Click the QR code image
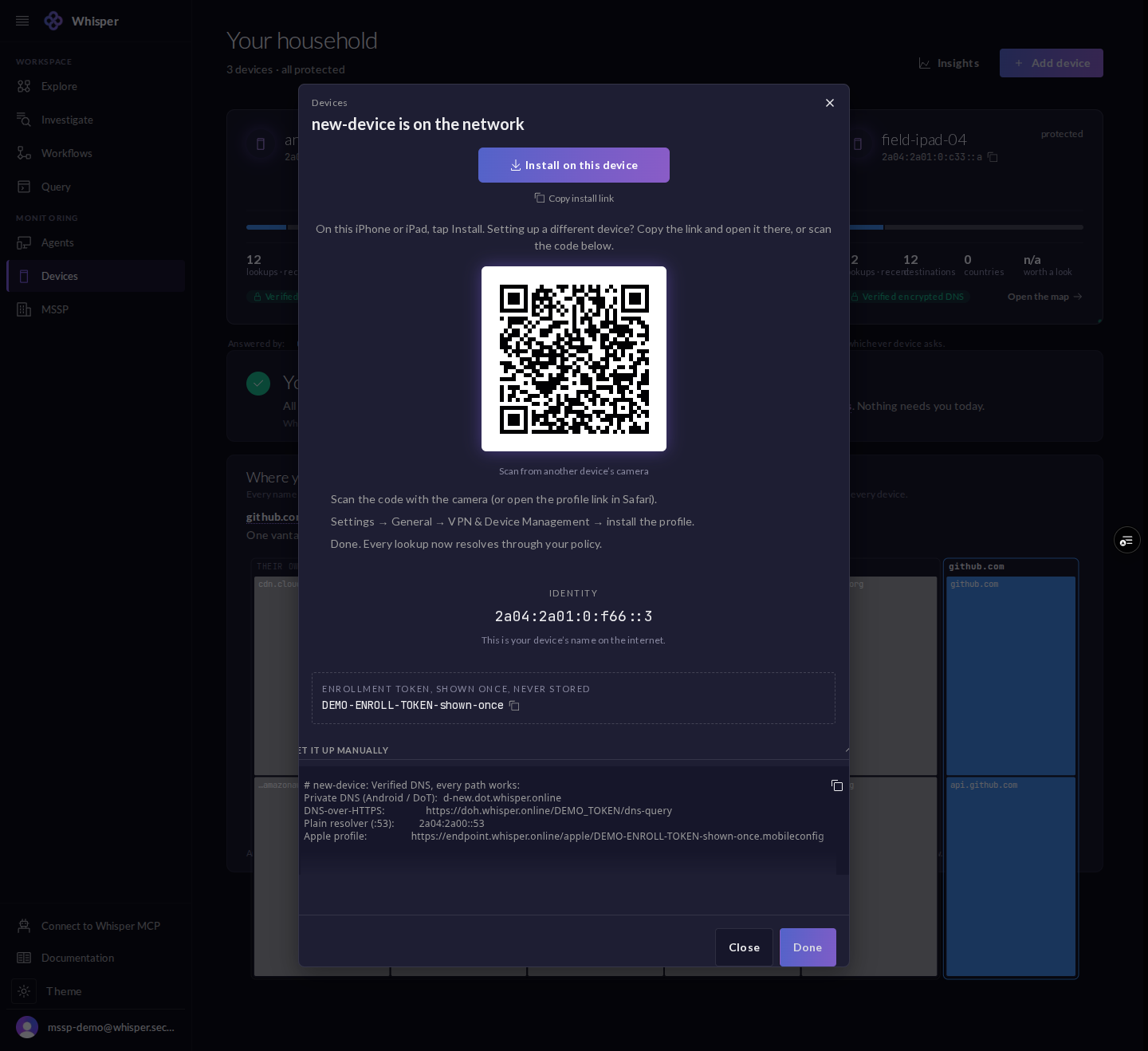The height and width of the screenshot is (1051, 1148). click(574, 359)
